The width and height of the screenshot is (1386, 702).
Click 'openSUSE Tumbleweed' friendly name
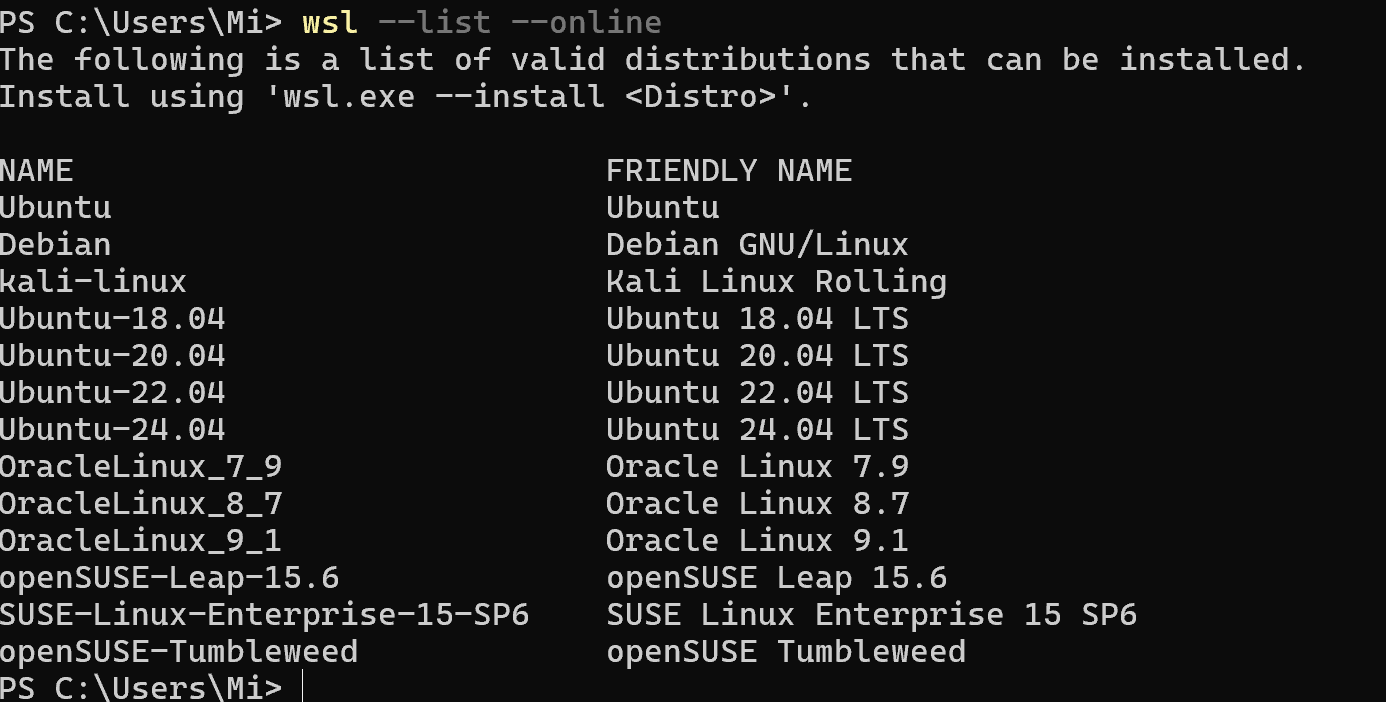coord(786,652)
